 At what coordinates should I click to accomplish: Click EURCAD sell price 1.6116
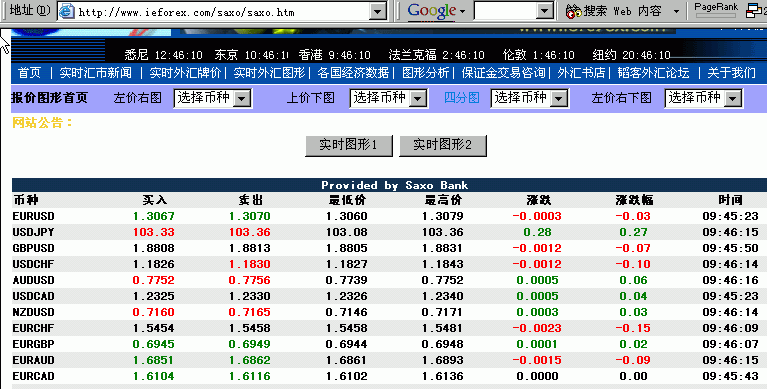tap(249, 376)
